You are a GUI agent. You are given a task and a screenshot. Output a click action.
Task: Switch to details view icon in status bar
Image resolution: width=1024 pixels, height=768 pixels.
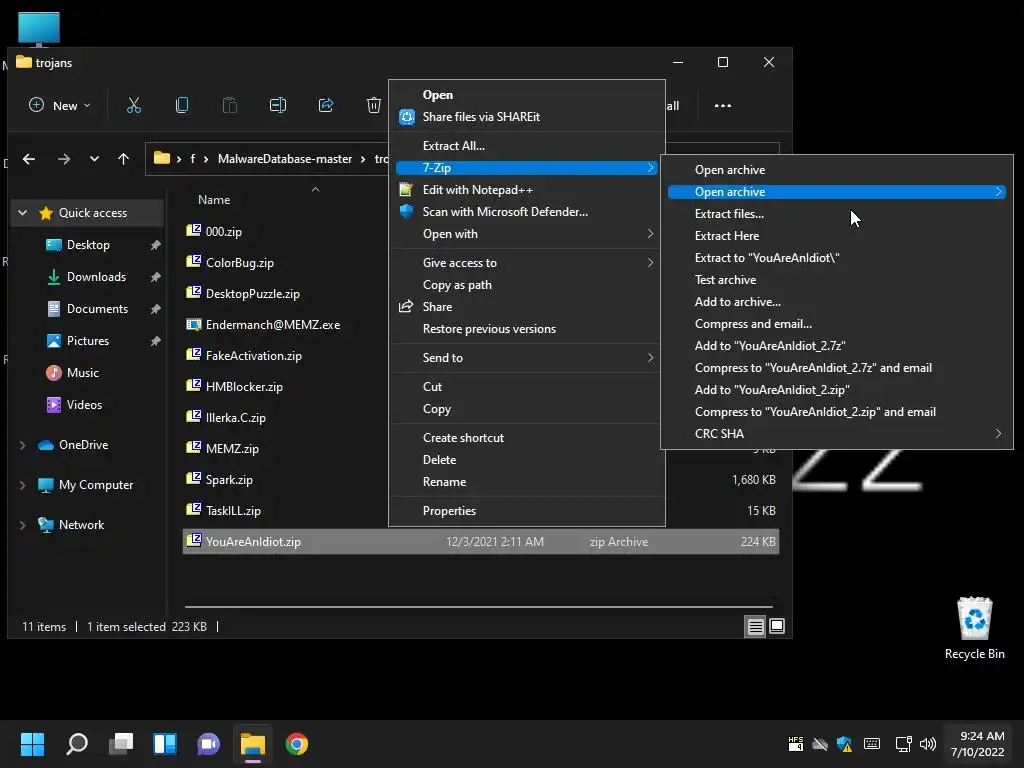[x=756, y=626]
